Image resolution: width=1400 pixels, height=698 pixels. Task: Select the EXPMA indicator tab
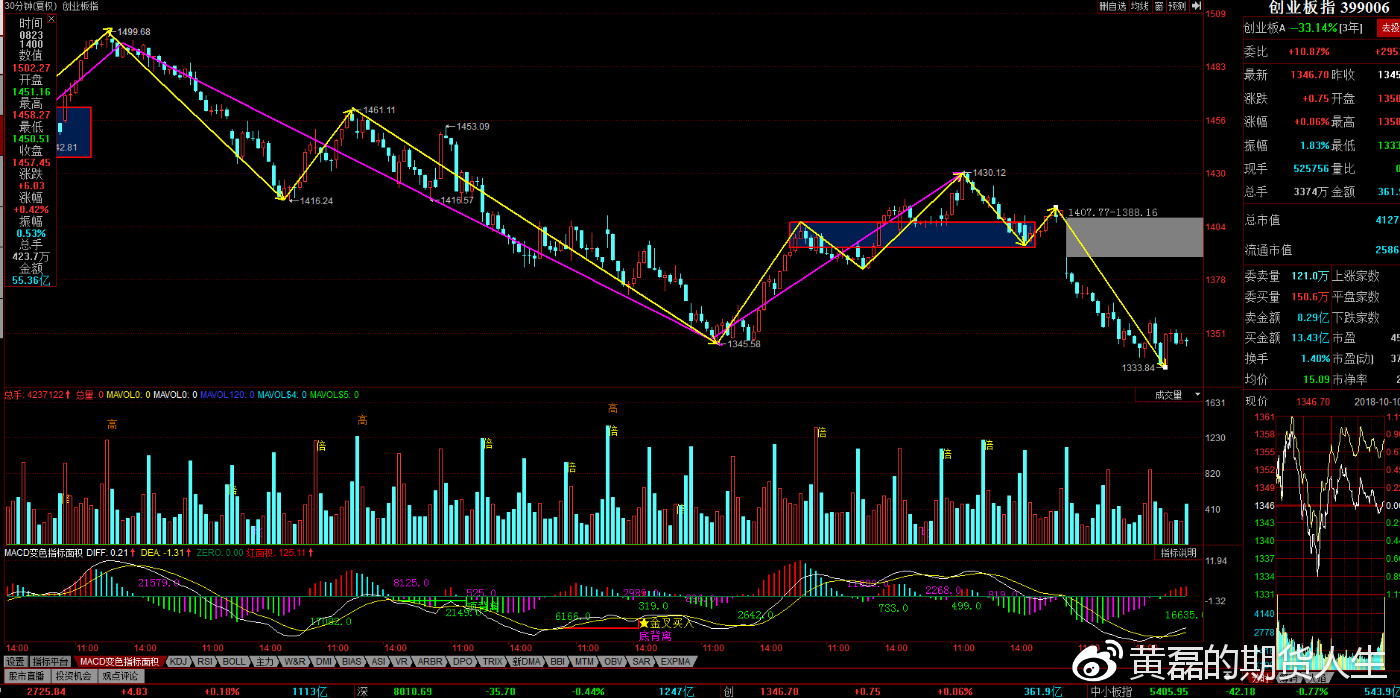(675, 661)
